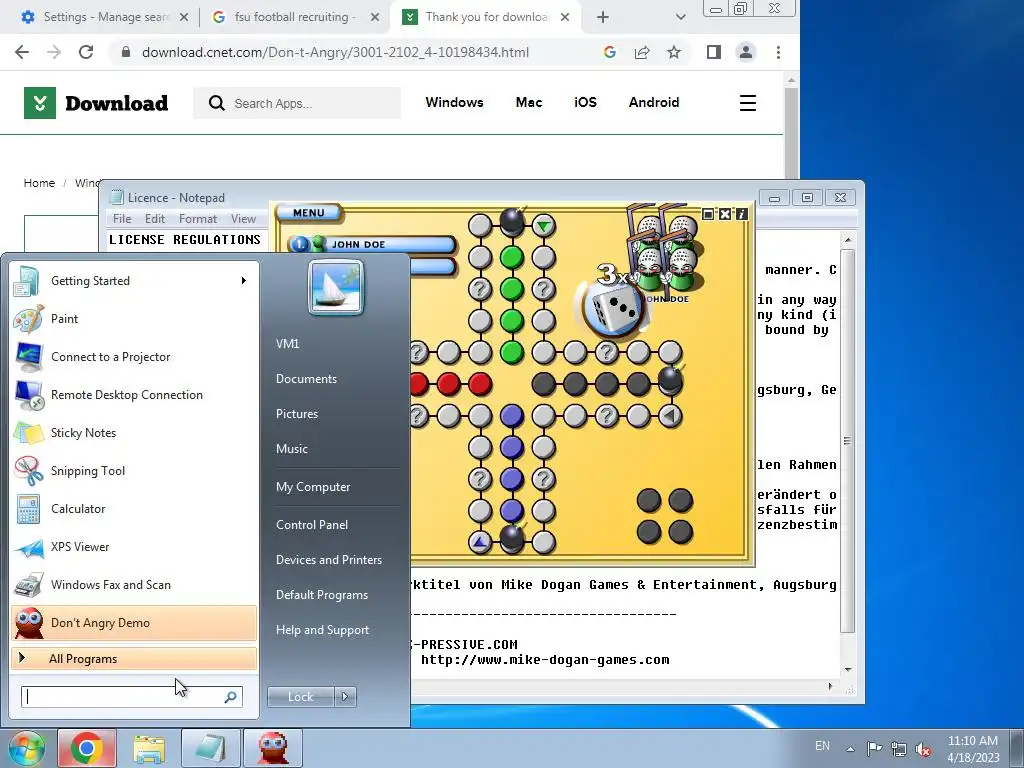This screenshot has width=1024, height=768.
Task: Go back in Chrome
Action: pos(22,52)
